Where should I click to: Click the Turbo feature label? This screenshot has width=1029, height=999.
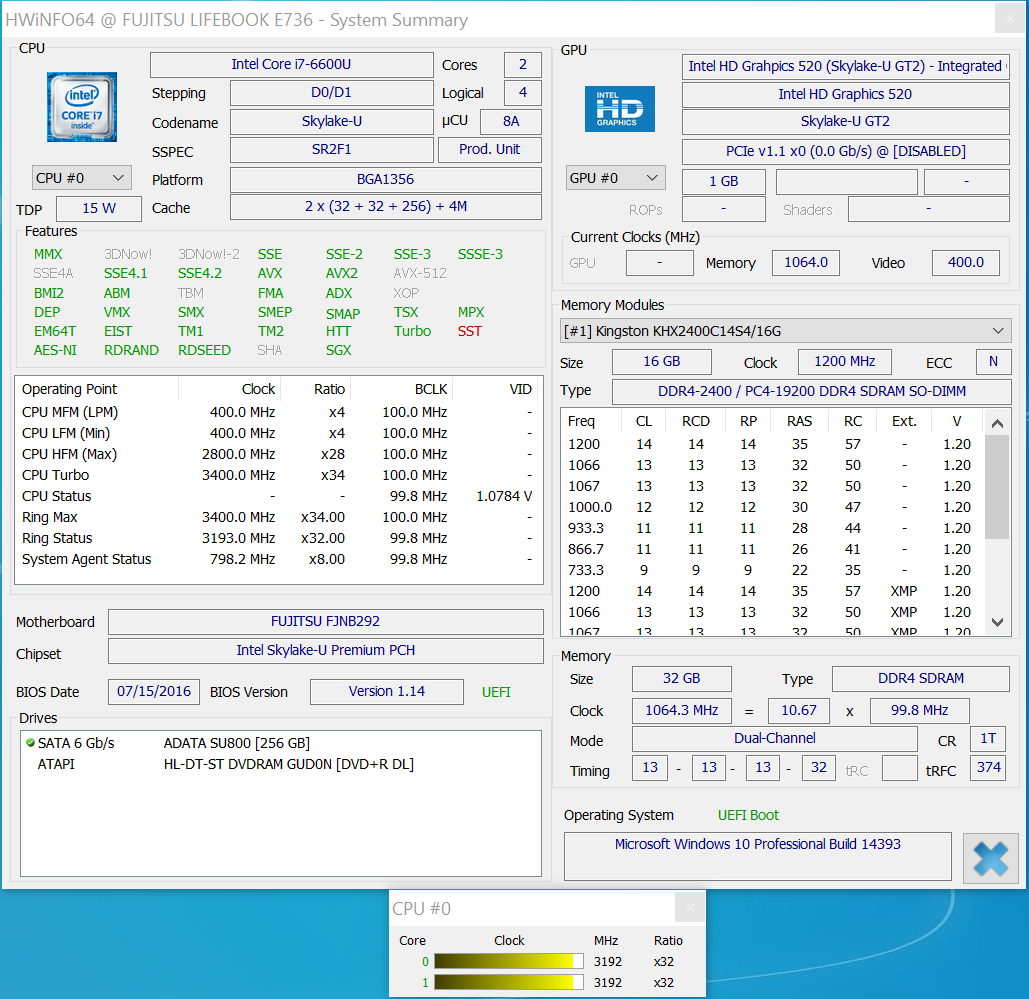point(412,331)
